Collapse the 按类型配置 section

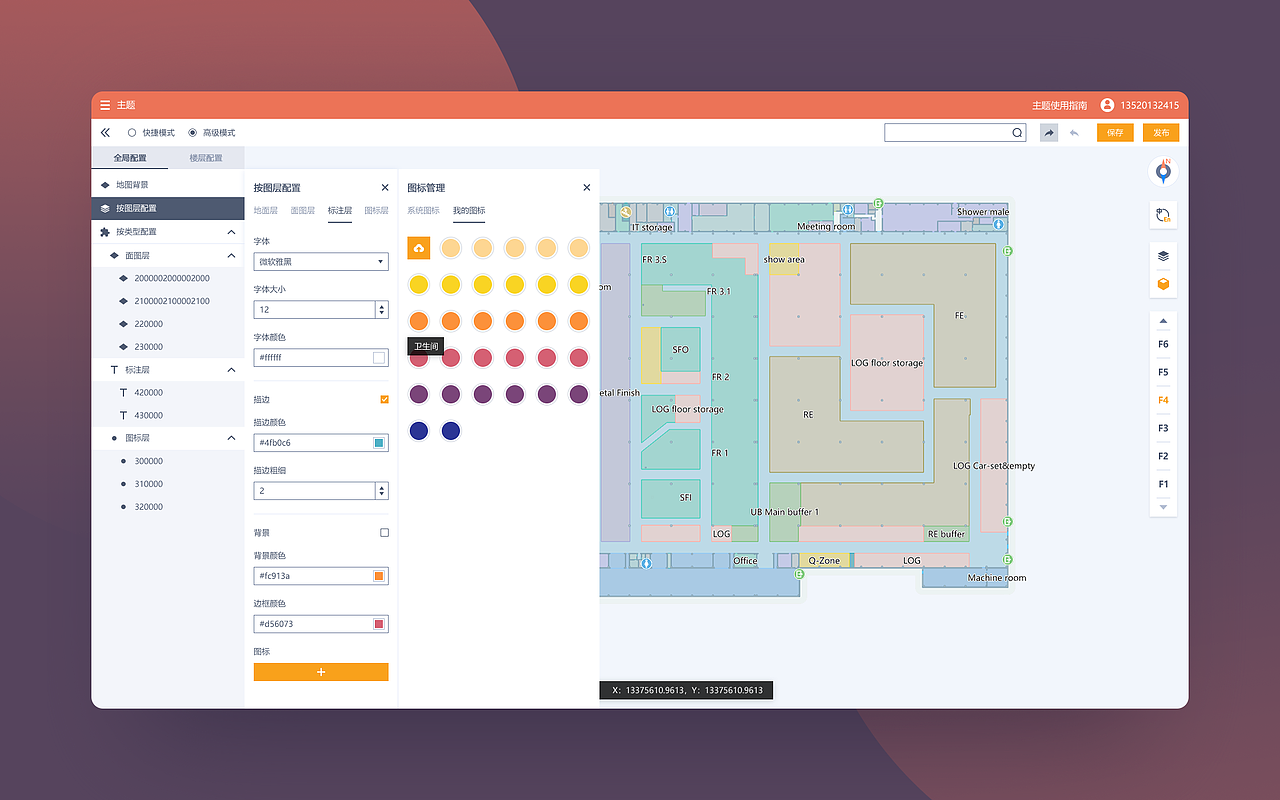231,232
